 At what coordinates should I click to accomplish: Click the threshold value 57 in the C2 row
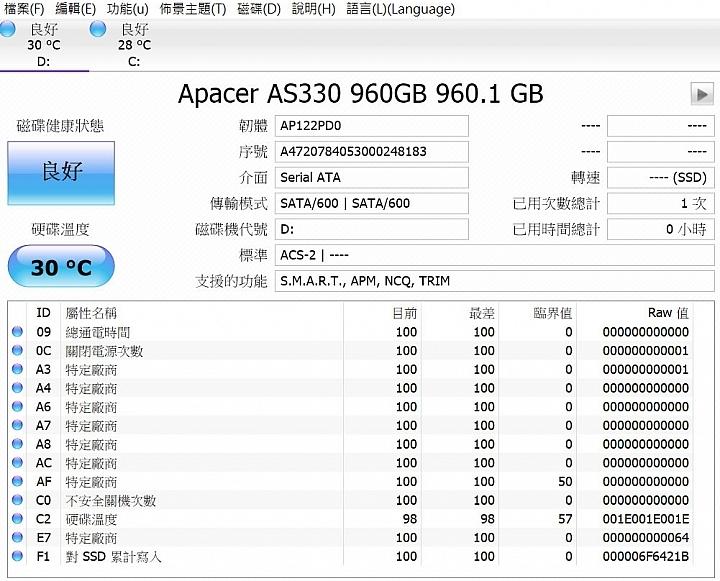(565, 519)
